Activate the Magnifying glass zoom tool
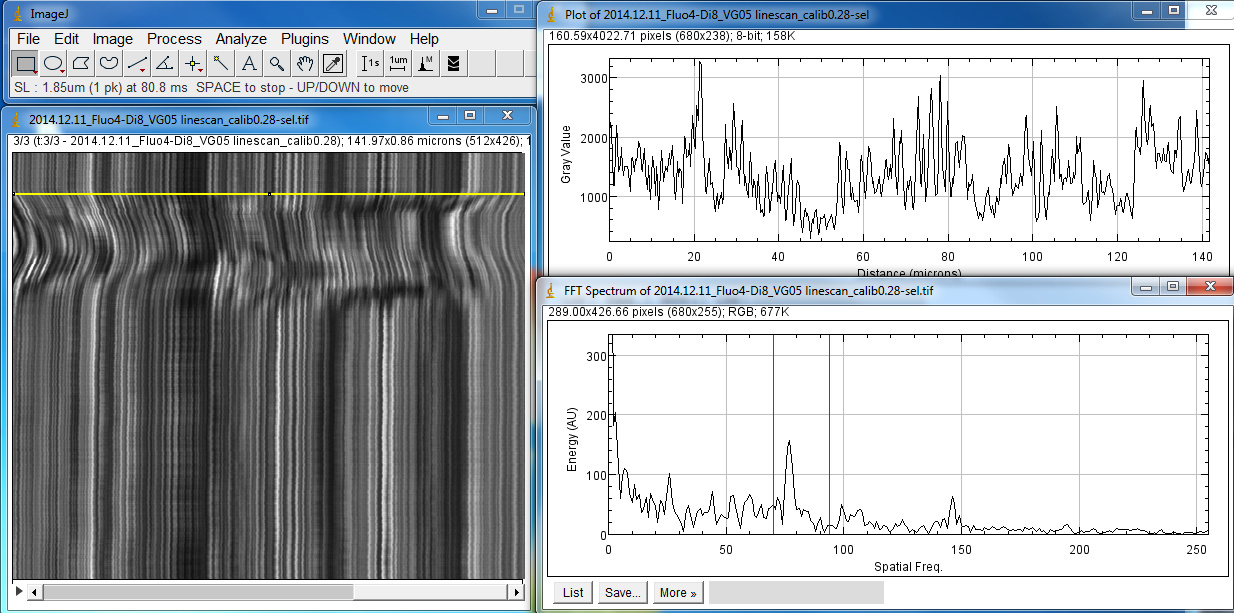Image resolution: width=1234 pixels, height=613 pixels. (x=274, y=63)
